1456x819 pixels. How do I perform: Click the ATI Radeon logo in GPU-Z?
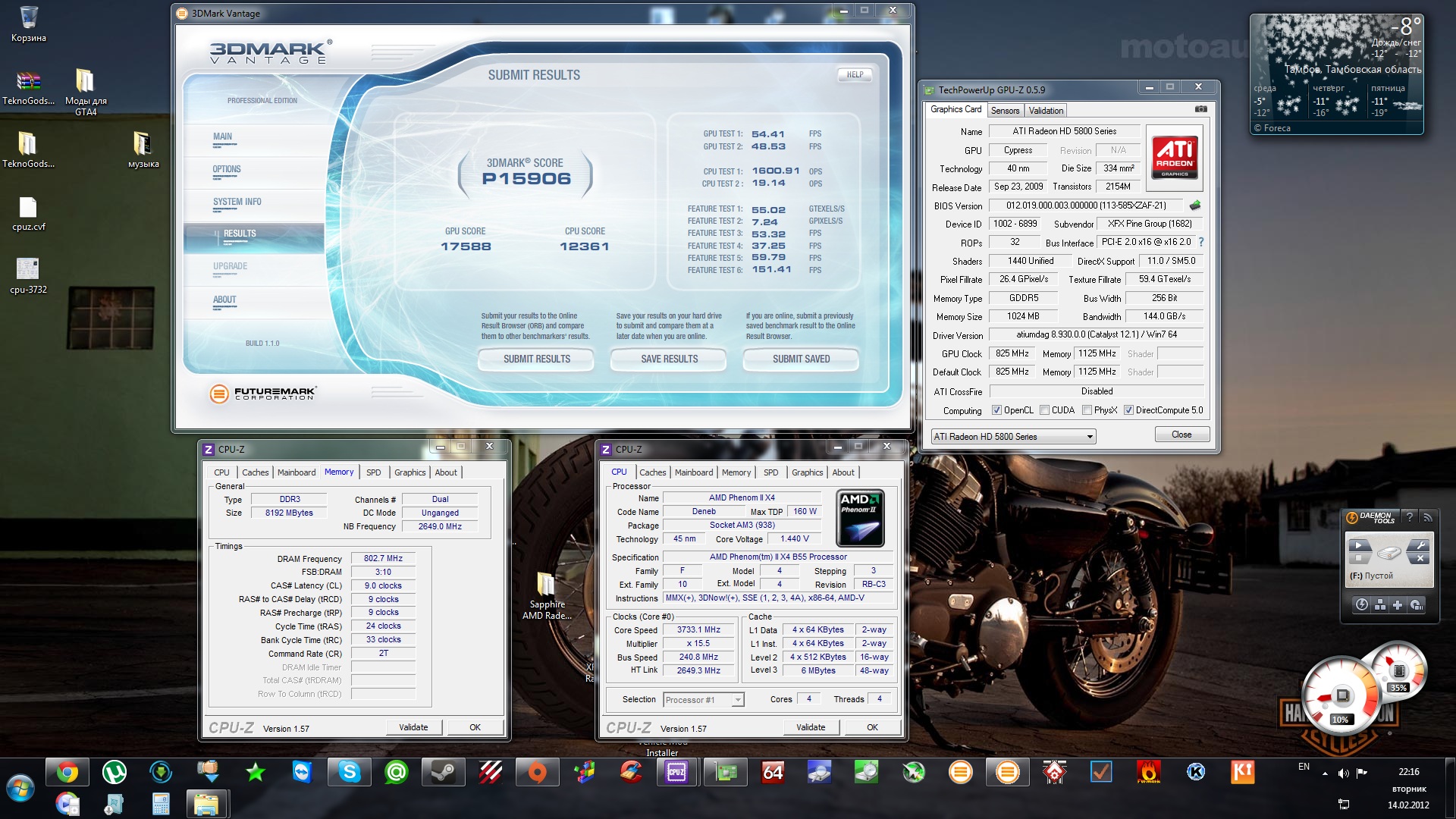pos(1174,157)
